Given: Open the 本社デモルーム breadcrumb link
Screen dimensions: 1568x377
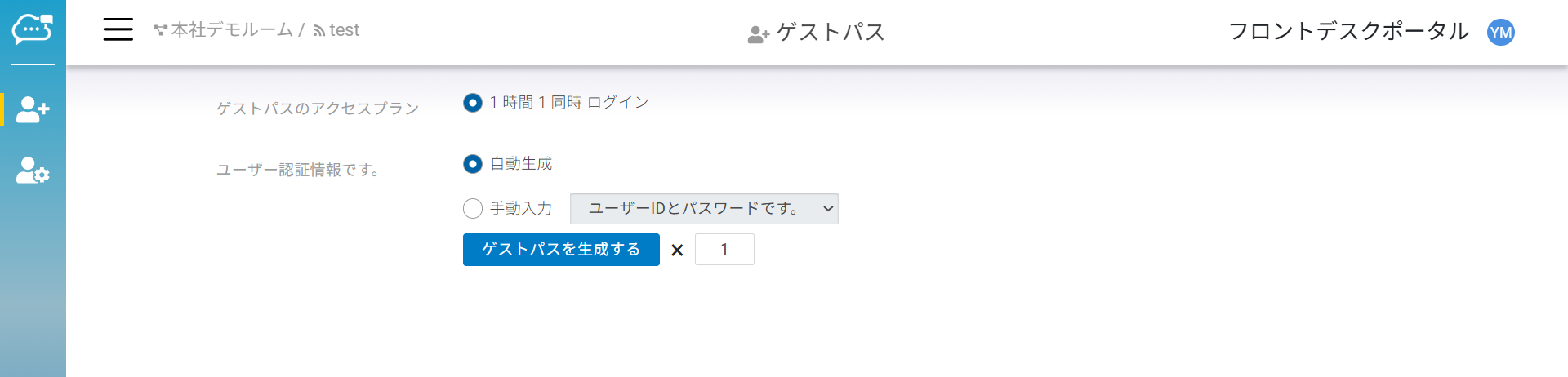Looking at the screenshot, I should point(232,30).
